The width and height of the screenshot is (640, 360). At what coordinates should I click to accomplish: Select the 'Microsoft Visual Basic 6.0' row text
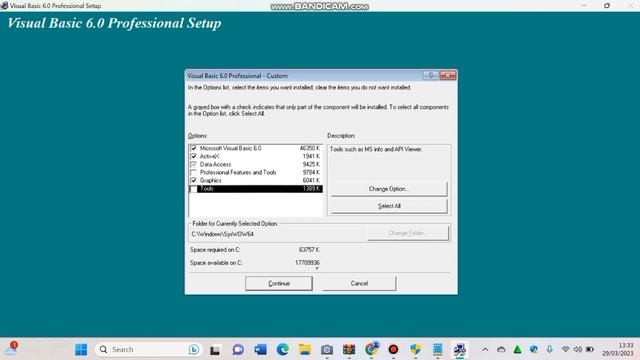[x=231, y=148]
